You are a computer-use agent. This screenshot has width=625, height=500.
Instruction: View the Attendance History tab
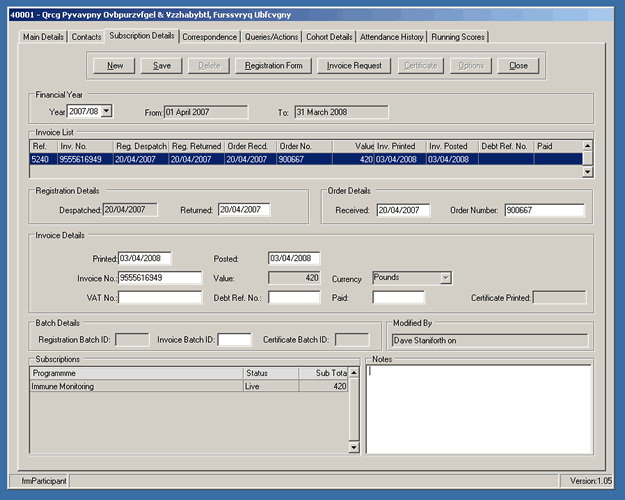pos(391,37)
